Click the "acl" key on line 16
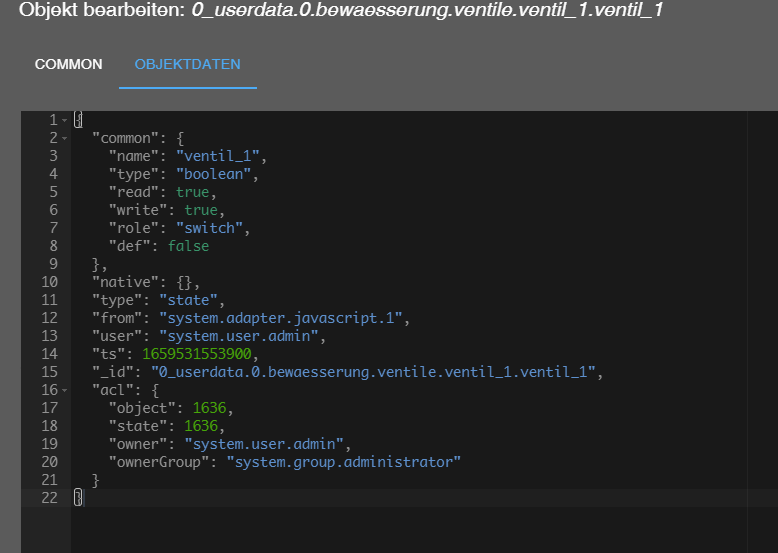 click(x=113, y=390)
